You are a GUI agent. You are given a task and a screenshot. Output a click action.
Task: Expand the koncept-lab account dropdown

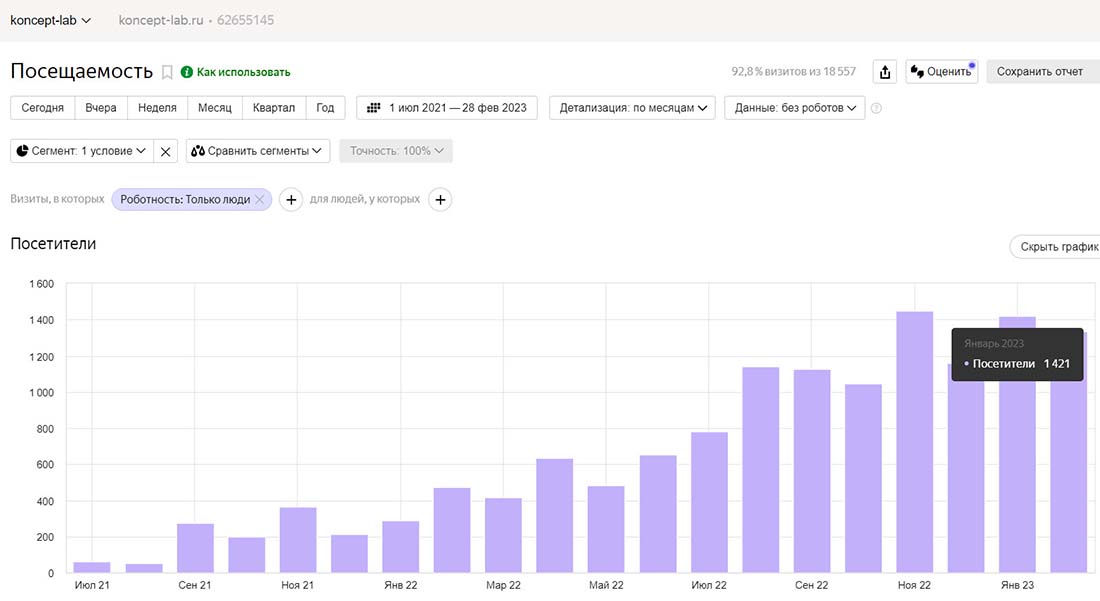pyautogui.click(x=50, y=20)
